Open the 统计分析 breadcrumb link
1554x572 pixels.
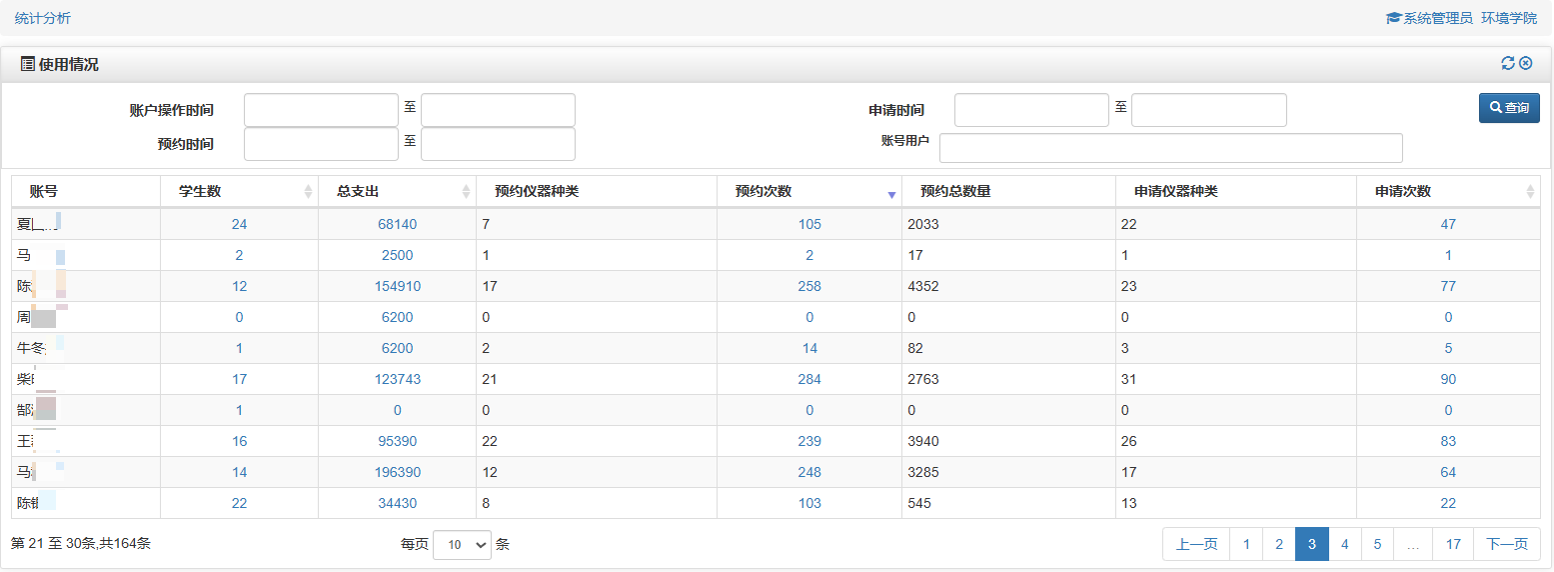pos(43,18)
